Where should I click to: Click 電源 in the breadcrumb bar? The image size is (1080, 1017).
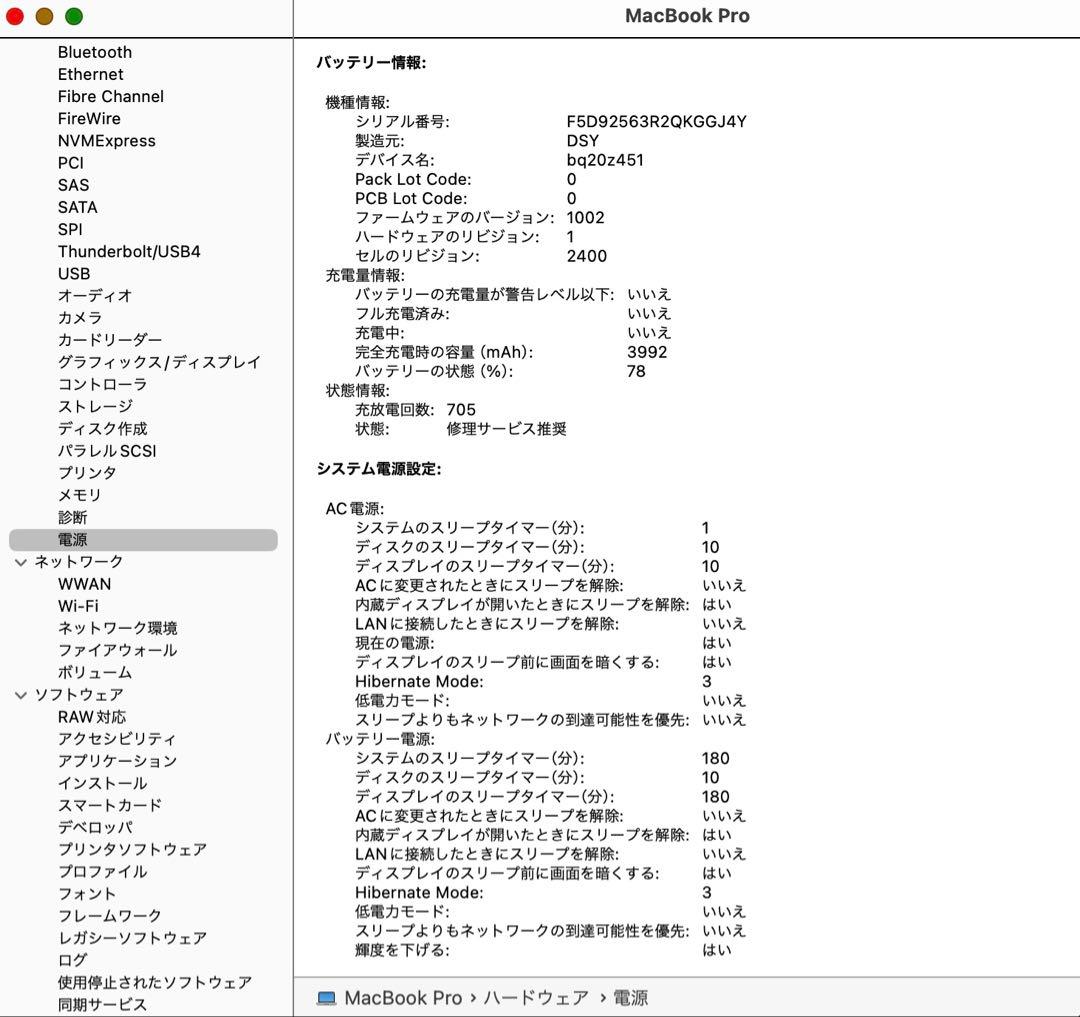[x=632, y=997]
